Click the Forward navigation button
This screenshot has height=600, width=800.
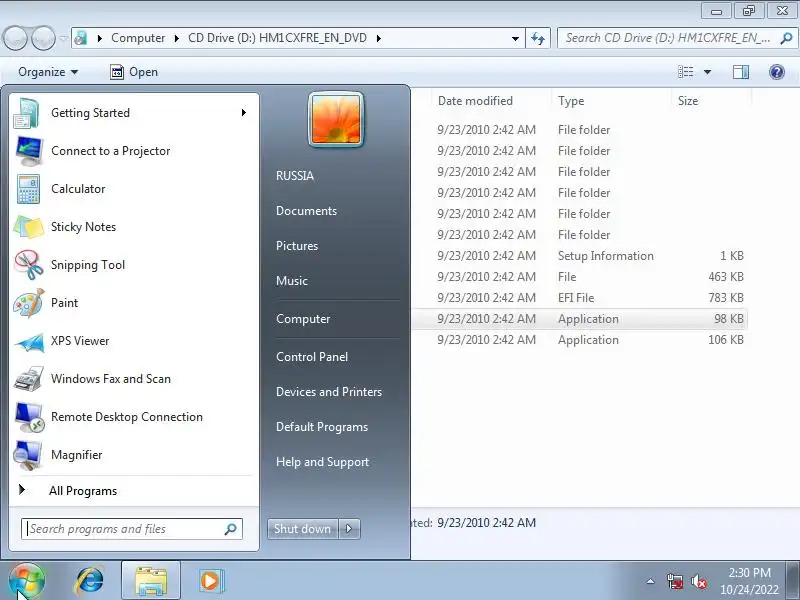(x=43, y=38)
